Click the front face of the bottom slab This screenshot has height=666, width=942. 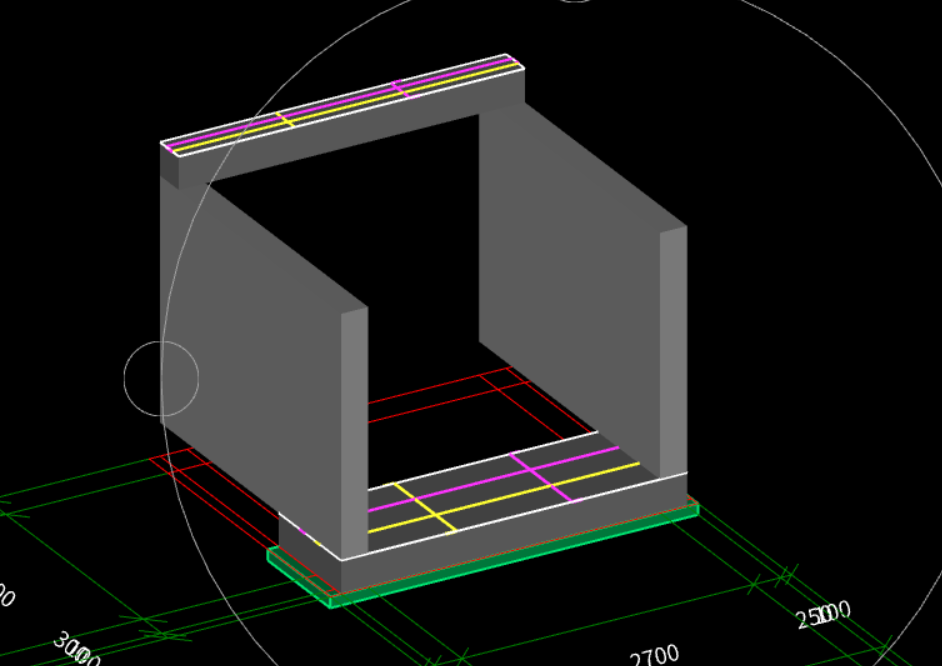pyautogui.click(x=514, y=533)
